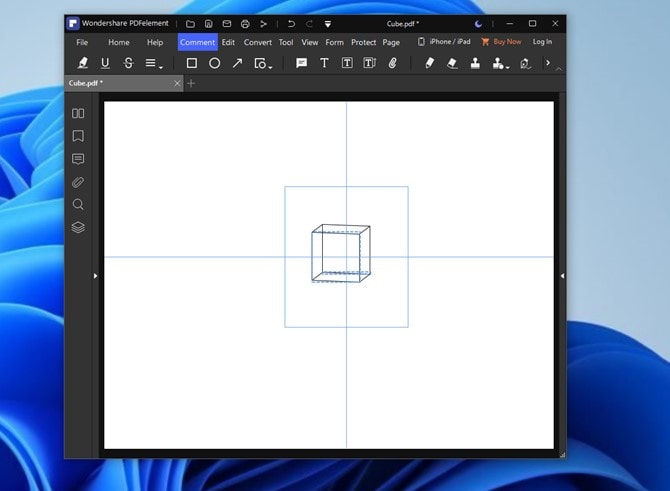Collapse the left panel with arrow handle
670x491 pixels.
coord(95,275)
